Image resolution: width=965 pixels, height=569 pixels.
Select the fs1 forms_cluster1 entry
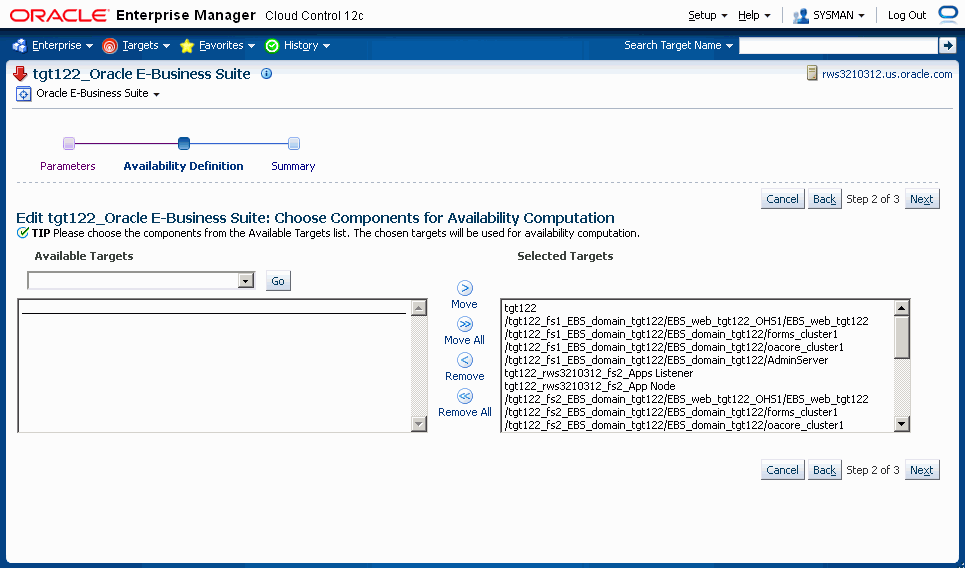pyautogui.click(x=699, y=334)
